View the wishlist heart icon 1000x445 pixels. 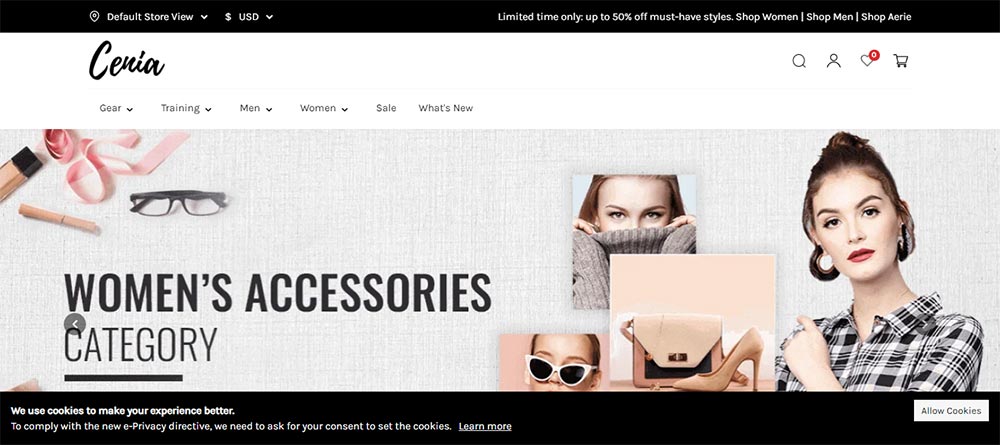click(x=867, y=61)
